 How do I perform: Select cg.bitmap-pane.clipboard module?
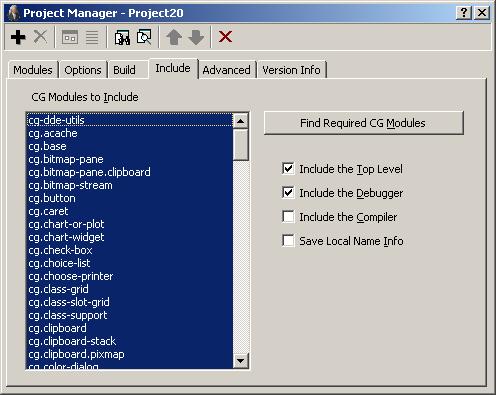[x=130, y=172]
